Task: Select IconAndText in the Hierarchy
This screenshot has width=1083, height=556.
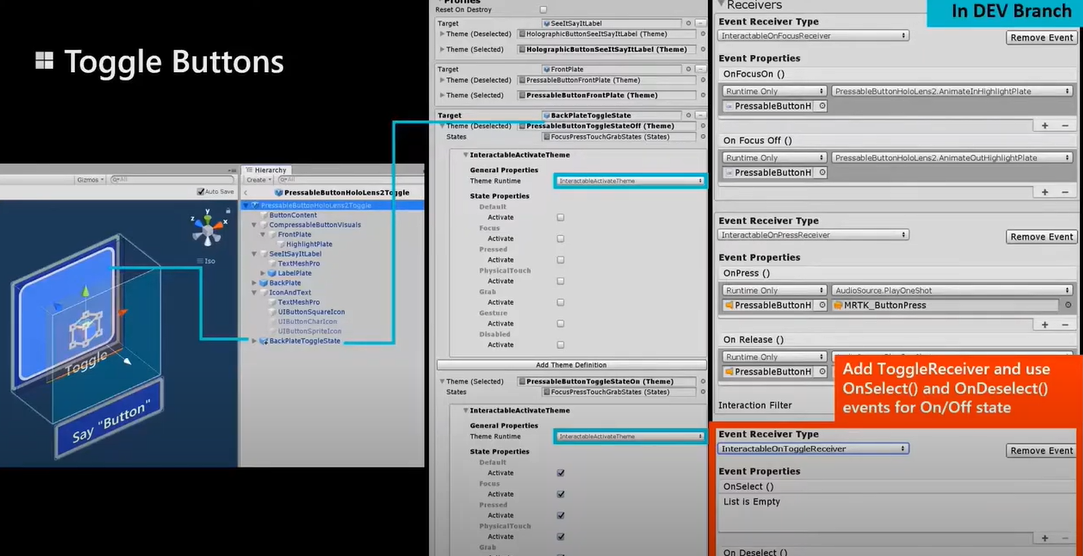Action: (x=289, y=293)
